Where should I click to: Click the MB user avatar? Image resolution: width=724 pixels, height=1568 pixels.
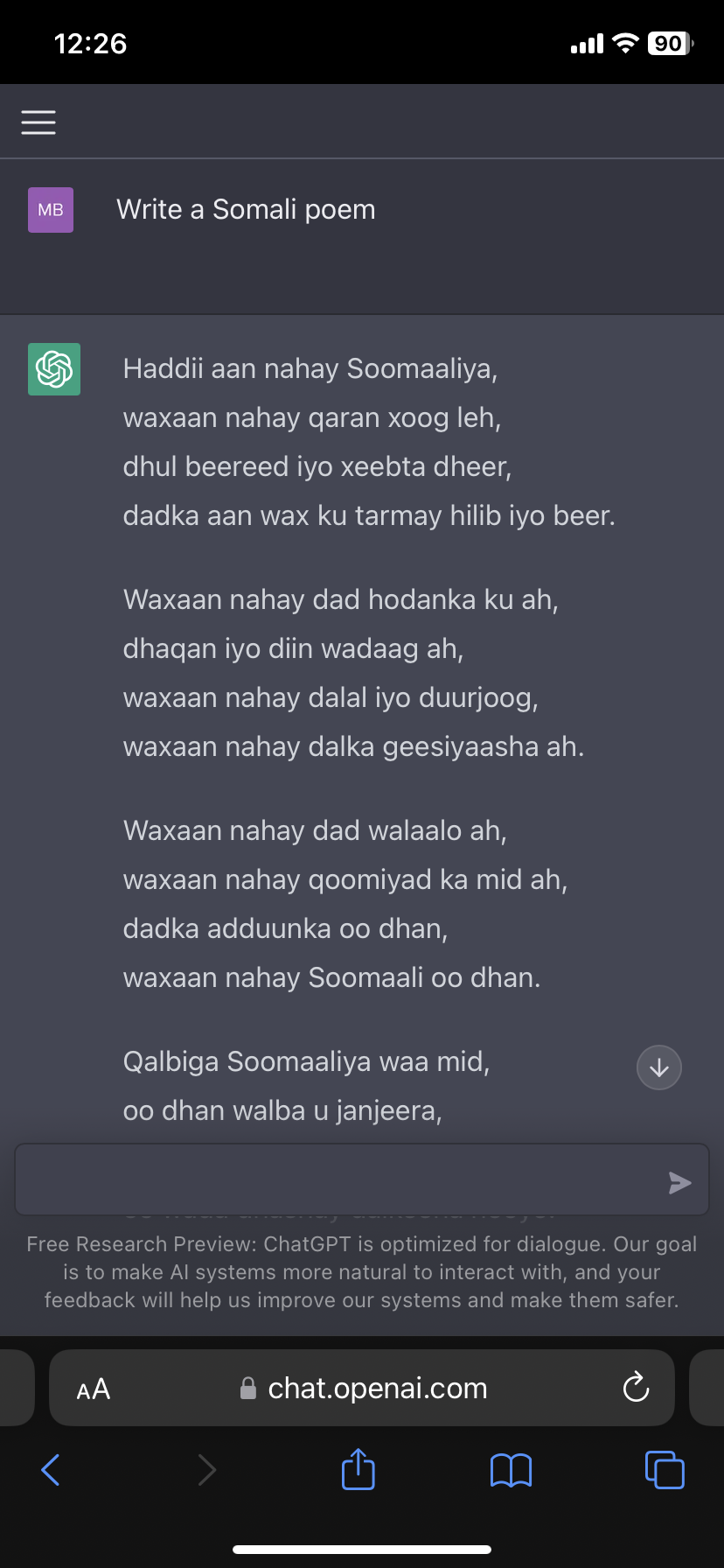51,210
